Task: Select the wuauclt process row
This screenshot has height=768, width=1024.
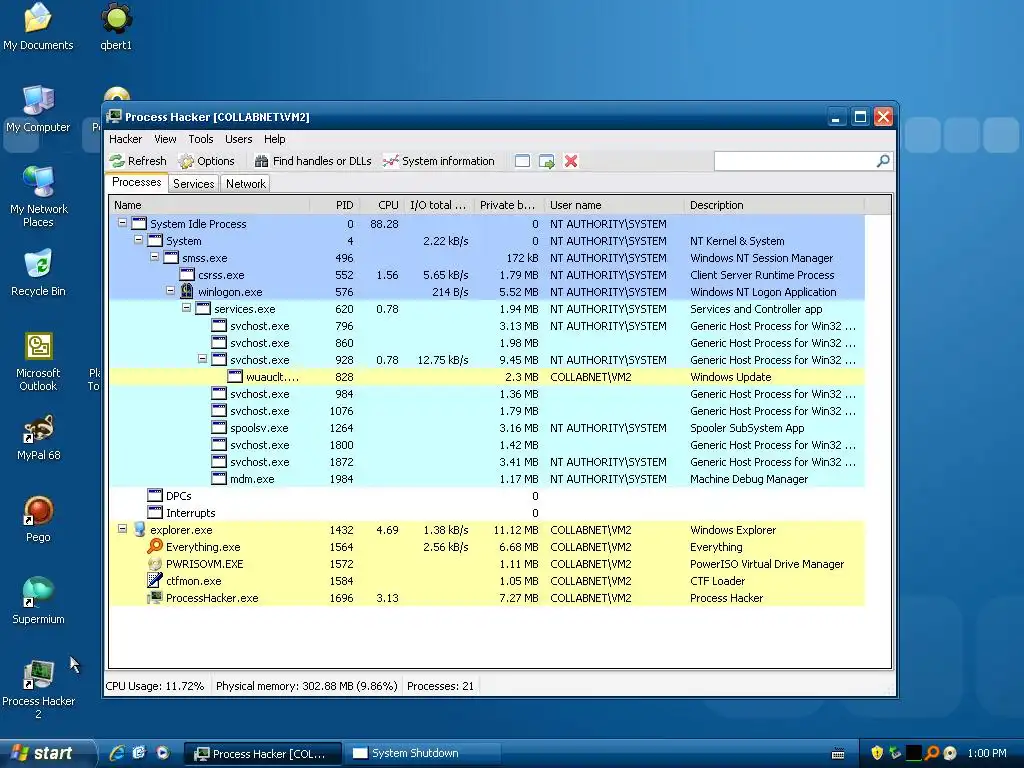Action: [487, 377]
